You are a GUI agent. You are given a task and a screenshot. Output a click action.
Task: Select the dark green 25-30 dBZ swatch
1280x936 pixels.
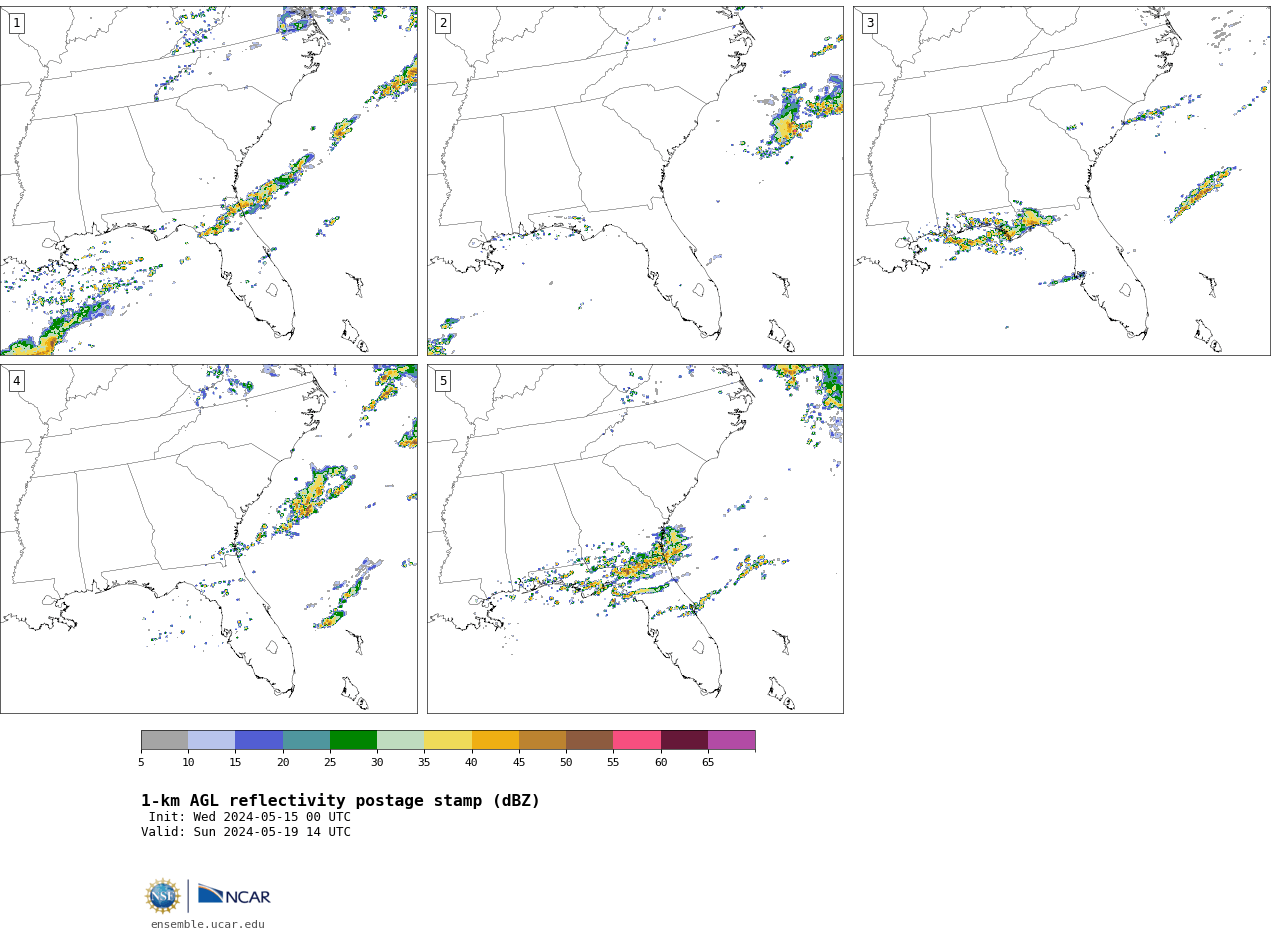click(353, 740)
